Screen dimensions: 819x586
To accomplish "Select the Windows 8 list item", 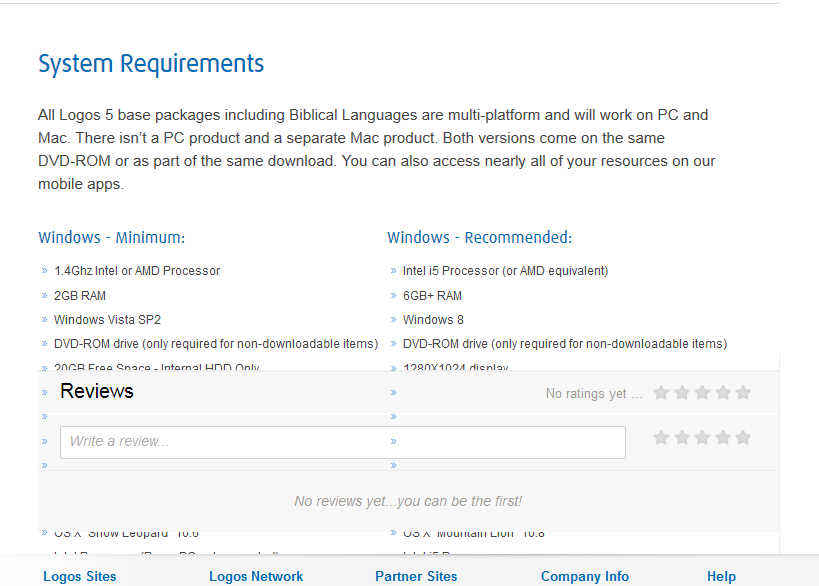I will click(433, 320).
